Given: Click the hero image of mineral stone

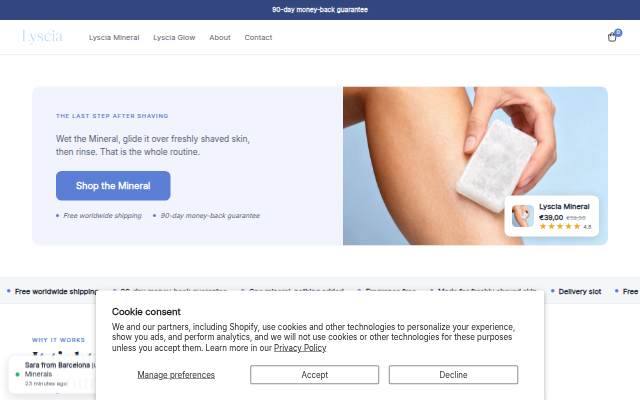Looking at the screenshot, I should [x=475, y=166].
